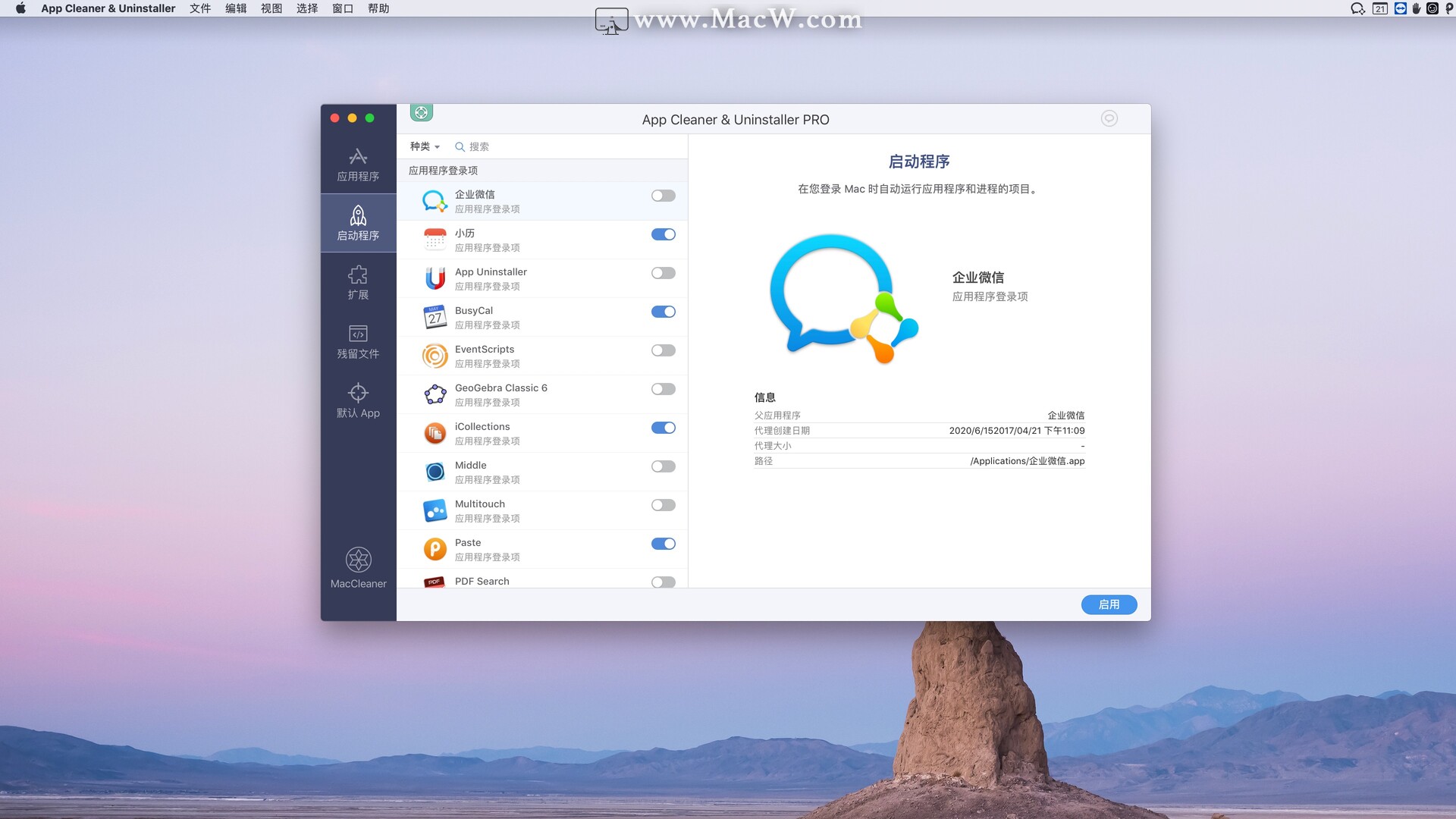Open App Cleaner & Uninstaller app menu
1456x819 pixels.
tap(108, 8)
